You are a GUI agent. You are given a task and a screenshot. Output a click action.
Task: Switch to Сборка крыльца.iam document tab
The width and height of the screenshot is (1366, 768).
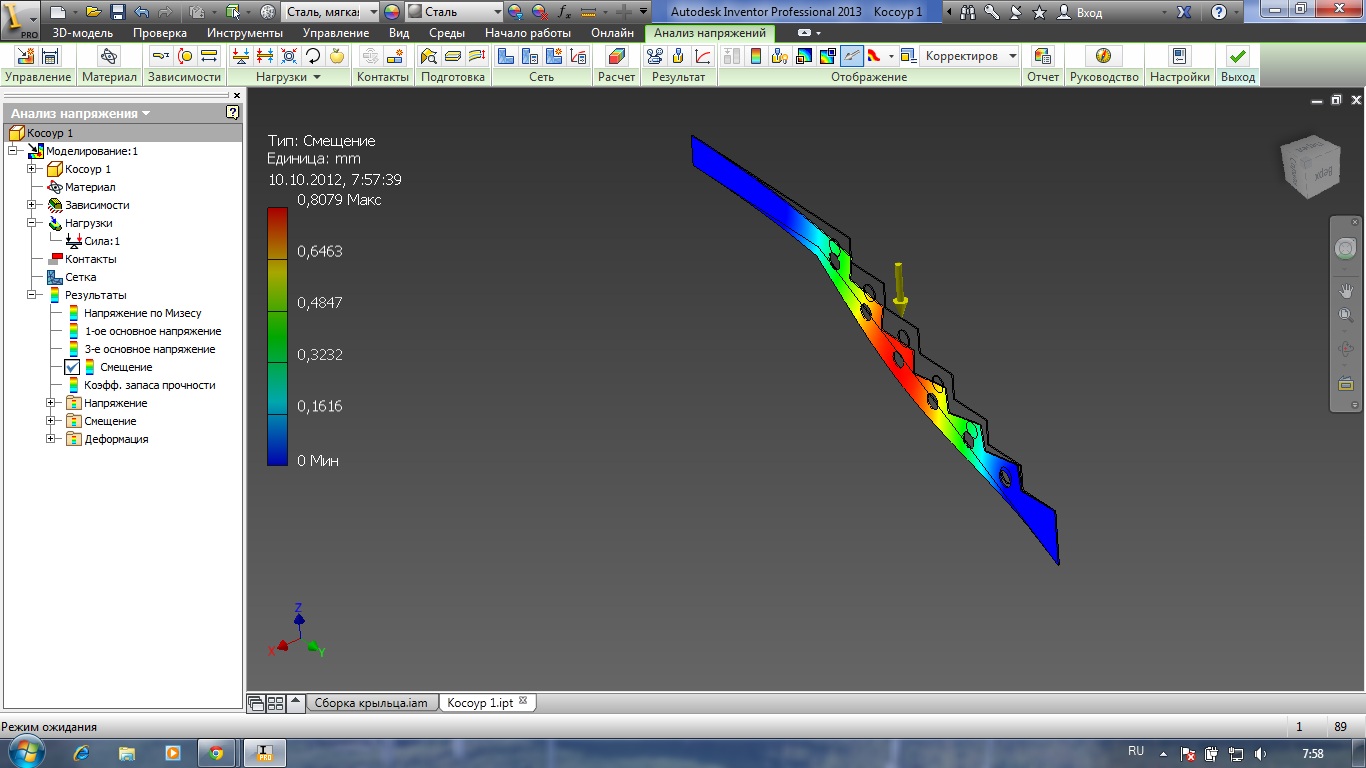(371, 703)
